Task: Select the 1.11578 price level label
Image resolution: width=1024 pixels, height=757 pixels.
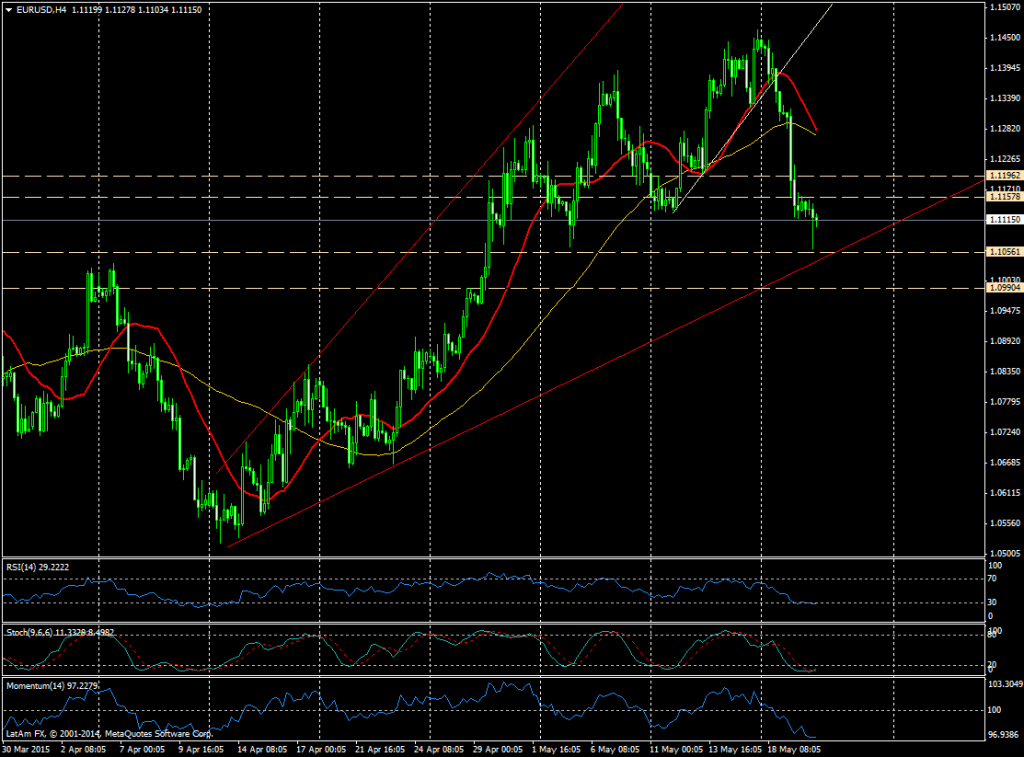Action: (x=1003, y=197)
